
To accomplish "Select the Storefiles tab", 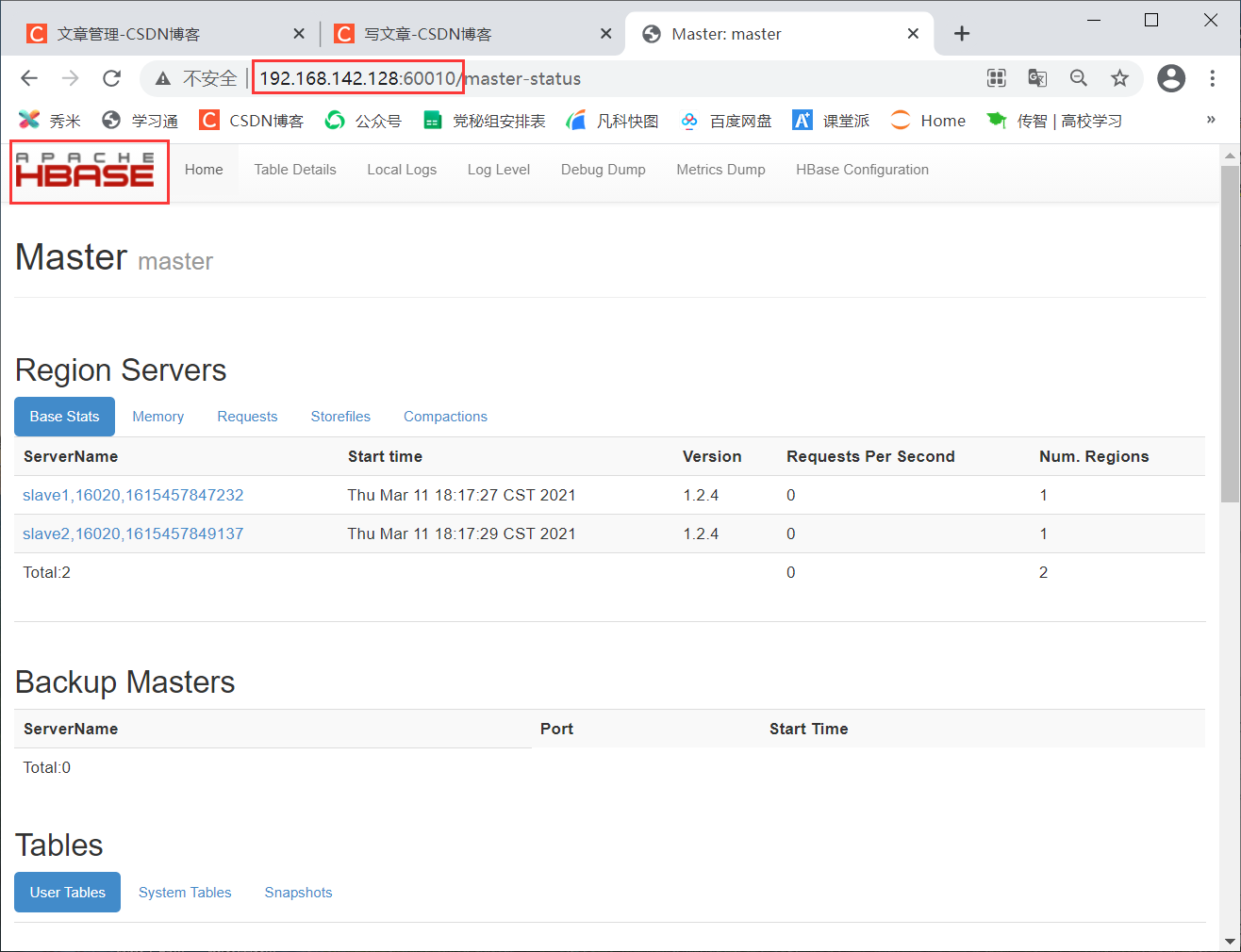I will point(340,416).
